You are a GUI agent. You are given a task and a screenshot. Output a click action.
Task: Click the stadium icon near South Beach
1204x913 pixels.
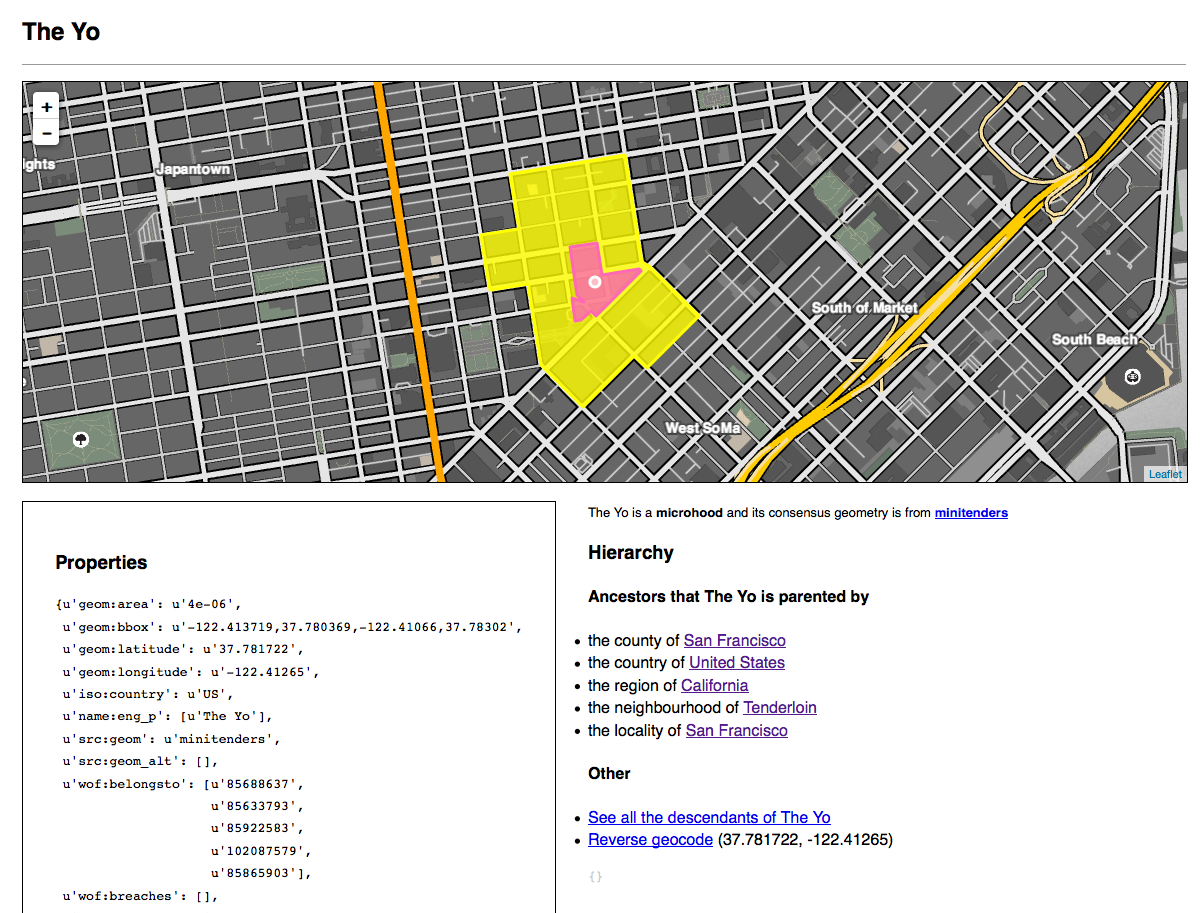(1132, 377)
